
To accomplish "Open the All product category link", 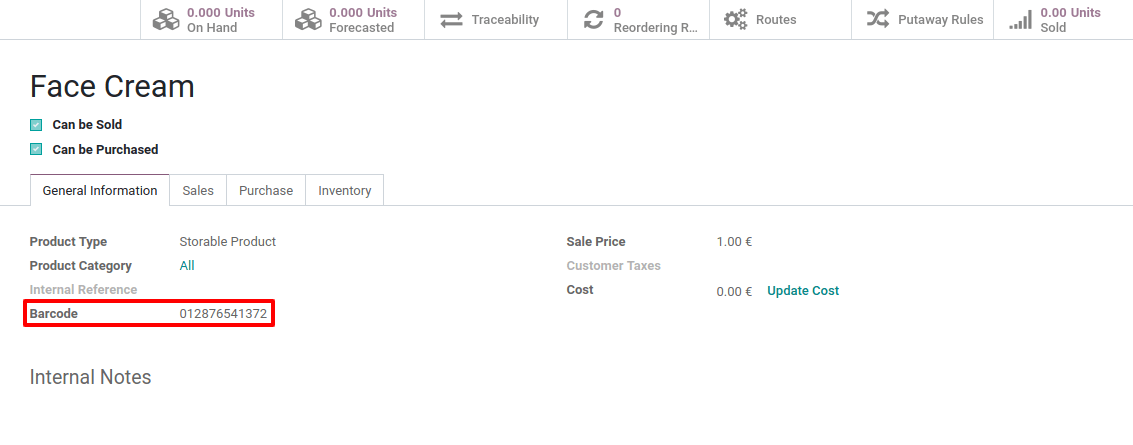I will 187,266.
